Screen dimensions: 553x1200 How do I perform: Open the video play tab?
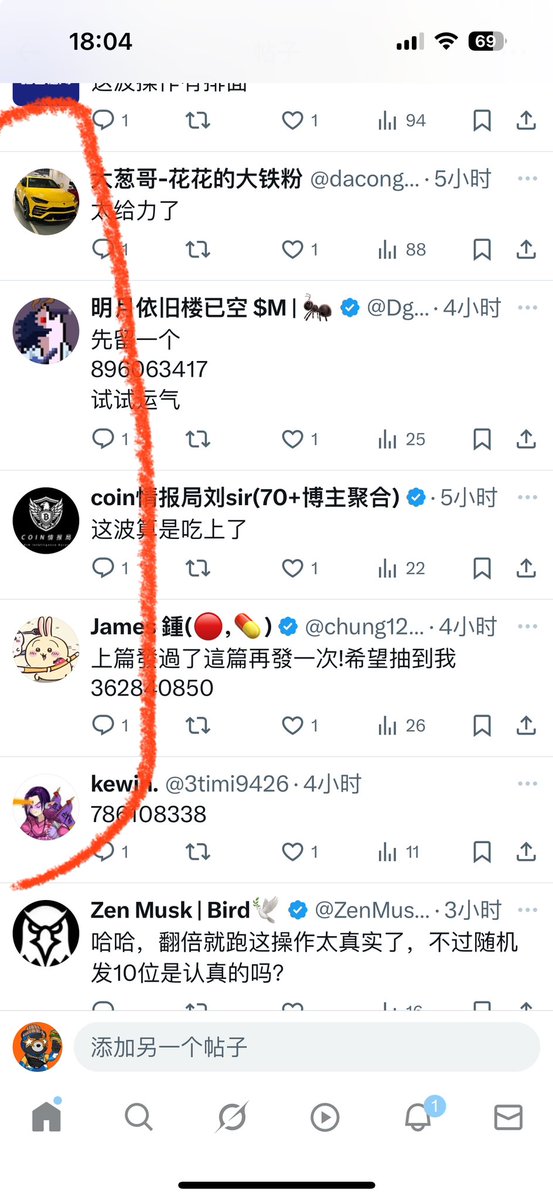pyautogui.click(x=325, y=1117)
